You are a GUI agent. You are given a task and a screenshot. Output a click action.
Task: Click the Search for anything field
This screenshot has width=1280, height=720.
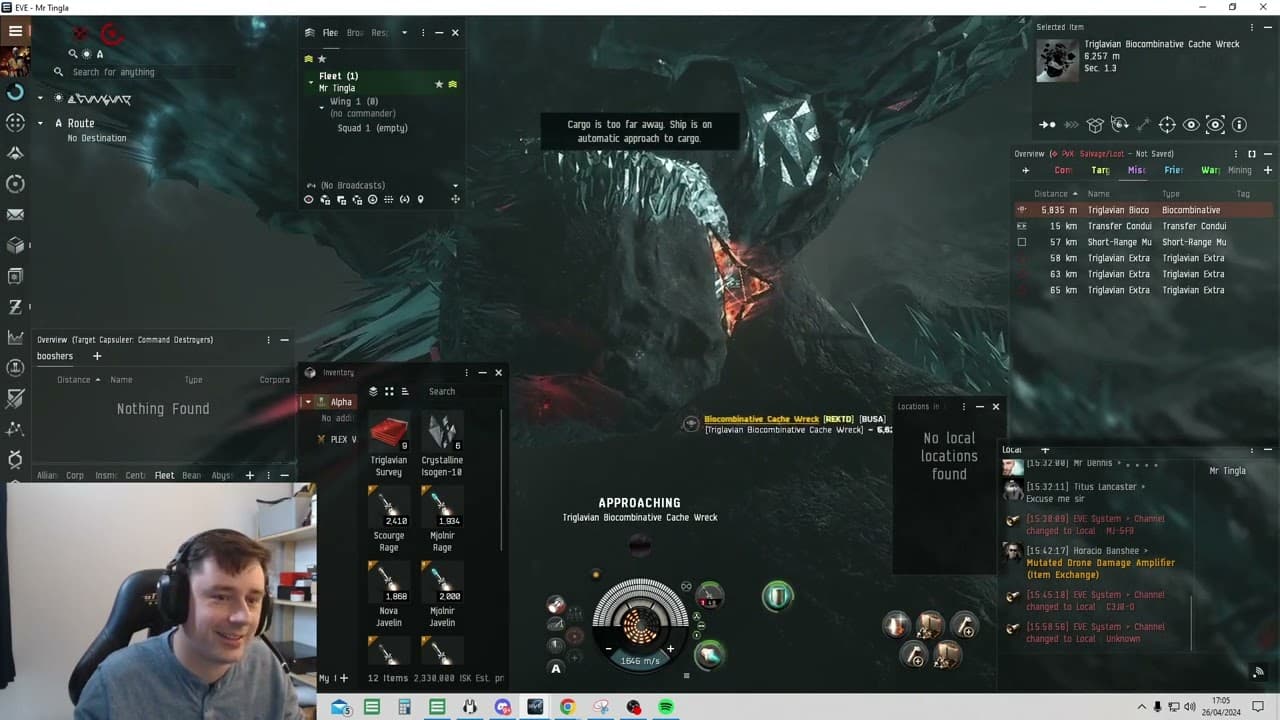point(145,72)
